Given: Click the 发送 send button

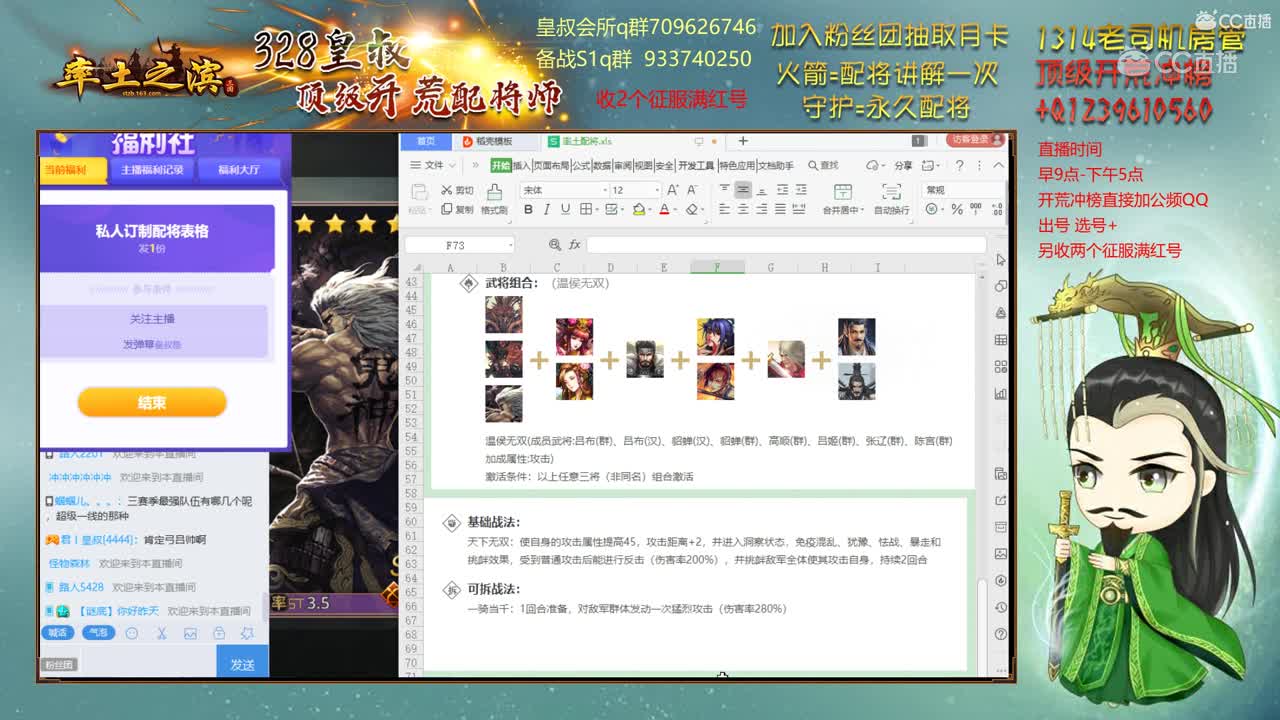Looking at the screenshot, I should 242,664.
